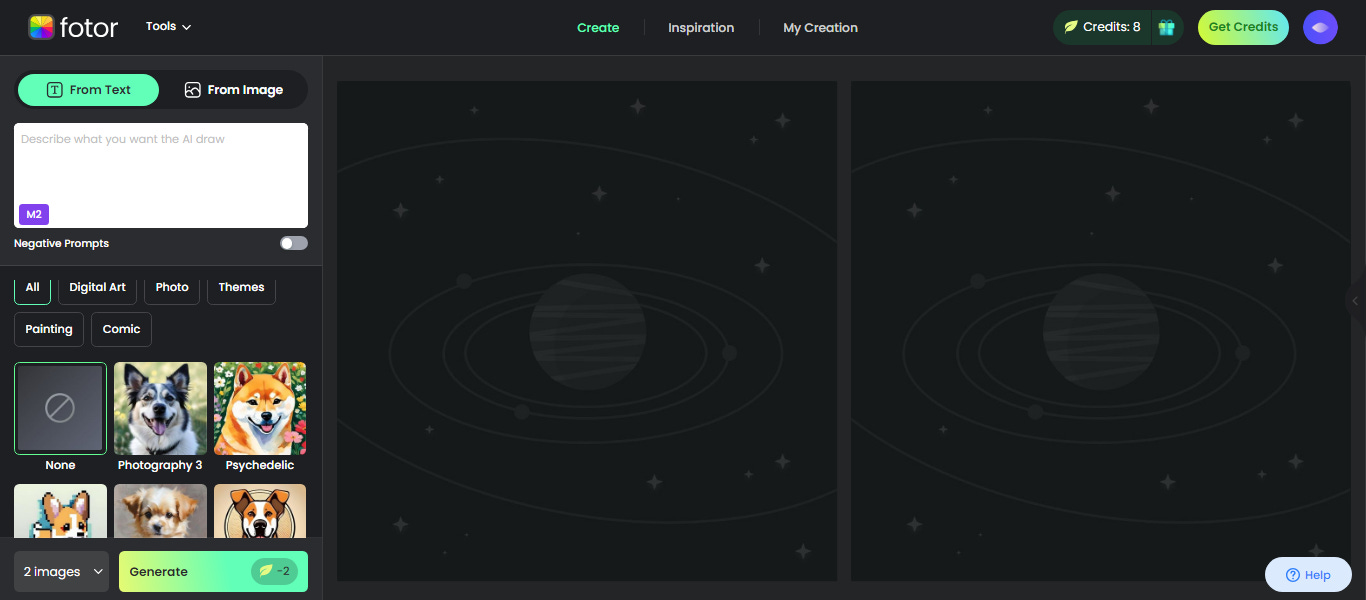The height and width of the screenshot is (600, 1366).
Task: Filter styles by Painting
Action: (x=49, y=329)
